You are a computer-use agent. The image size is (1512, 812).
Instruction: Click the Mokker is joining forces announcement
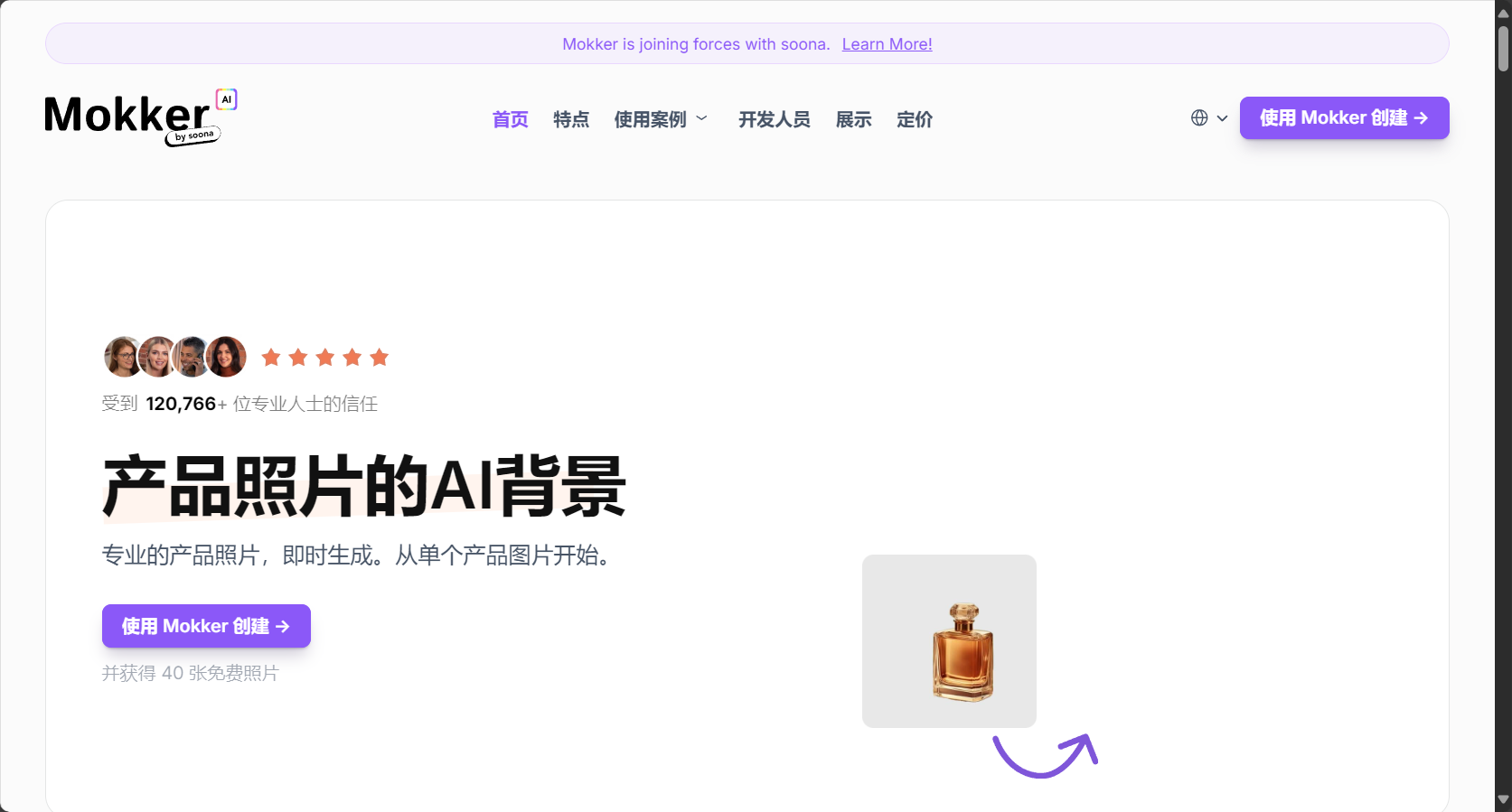coord(696,44)
